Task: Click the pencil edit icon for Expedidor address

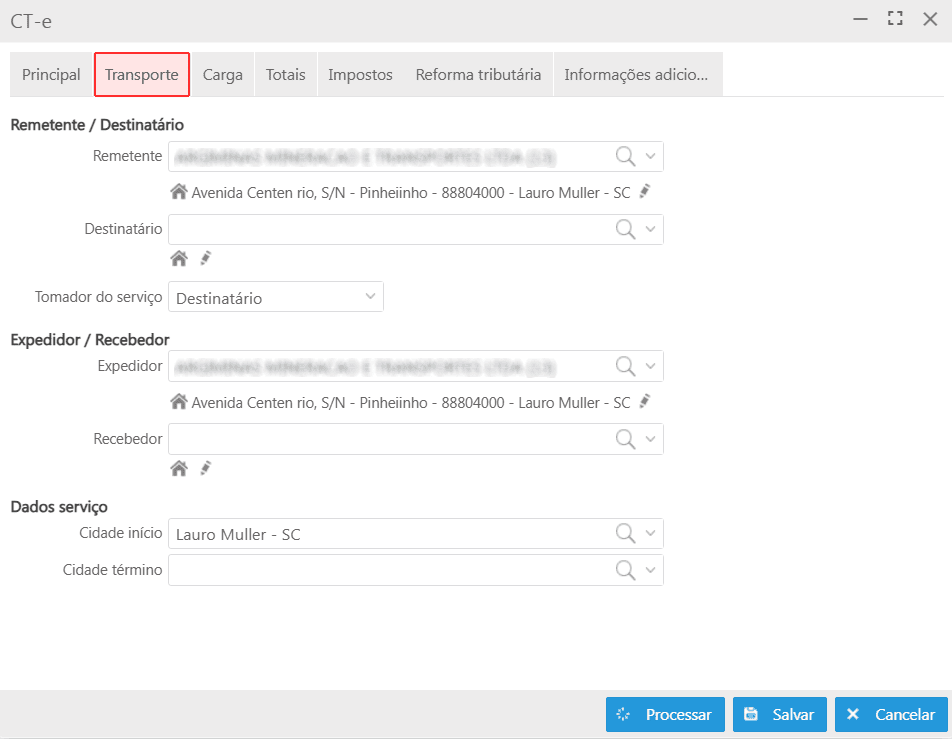Action: tap(645, 401)
